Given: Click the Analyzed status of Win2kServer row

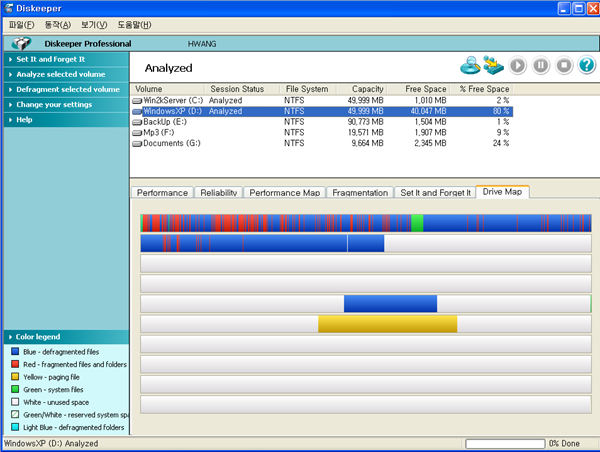Looking at the screenshot, I should click(225, 101).
